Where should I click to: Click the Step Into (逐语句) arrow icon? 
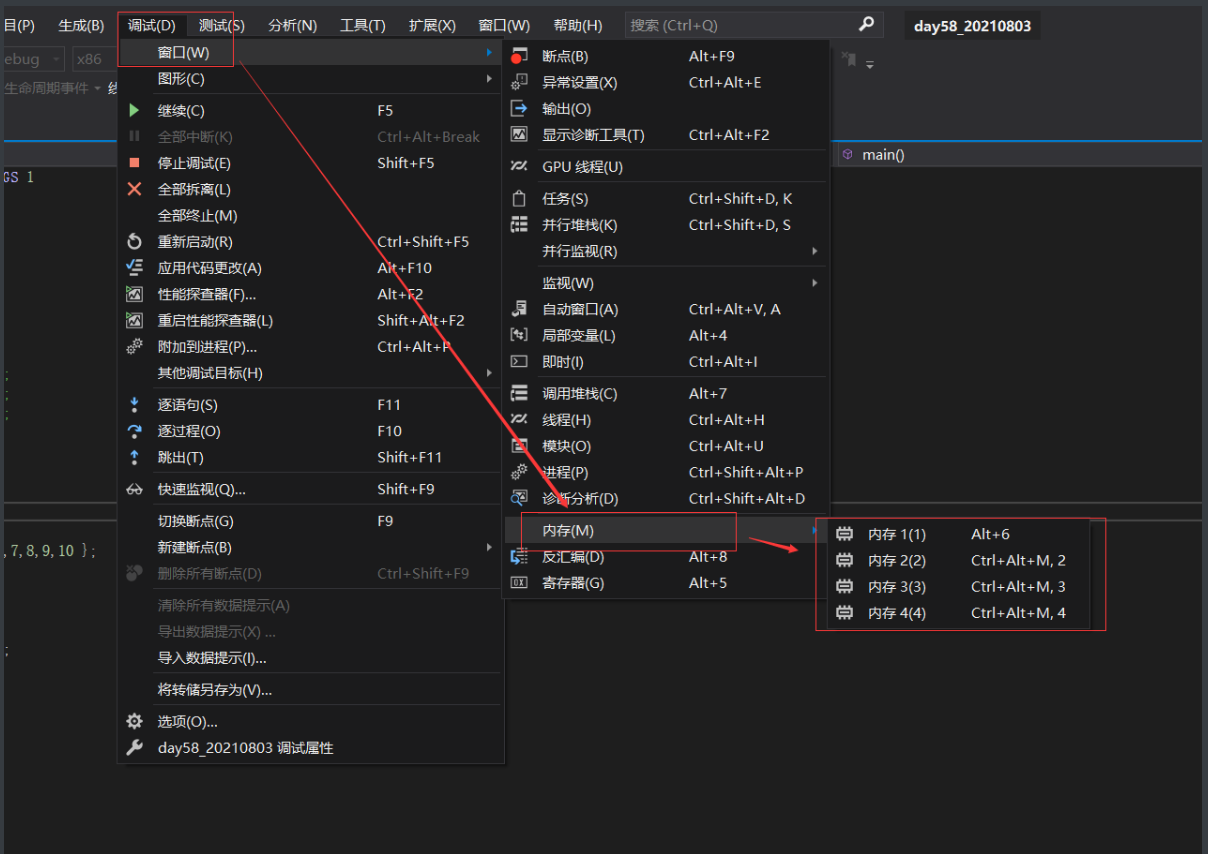pyautogui.click(x=134, y=405)
